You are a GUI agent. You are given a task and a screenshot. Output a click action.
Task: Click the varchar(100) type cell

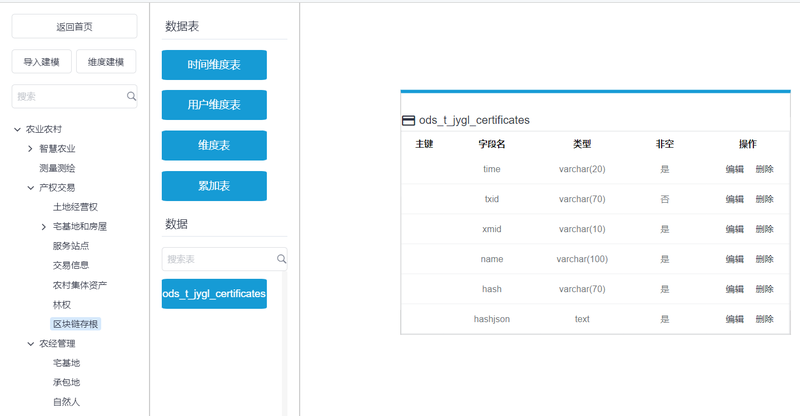click(582, 259)
